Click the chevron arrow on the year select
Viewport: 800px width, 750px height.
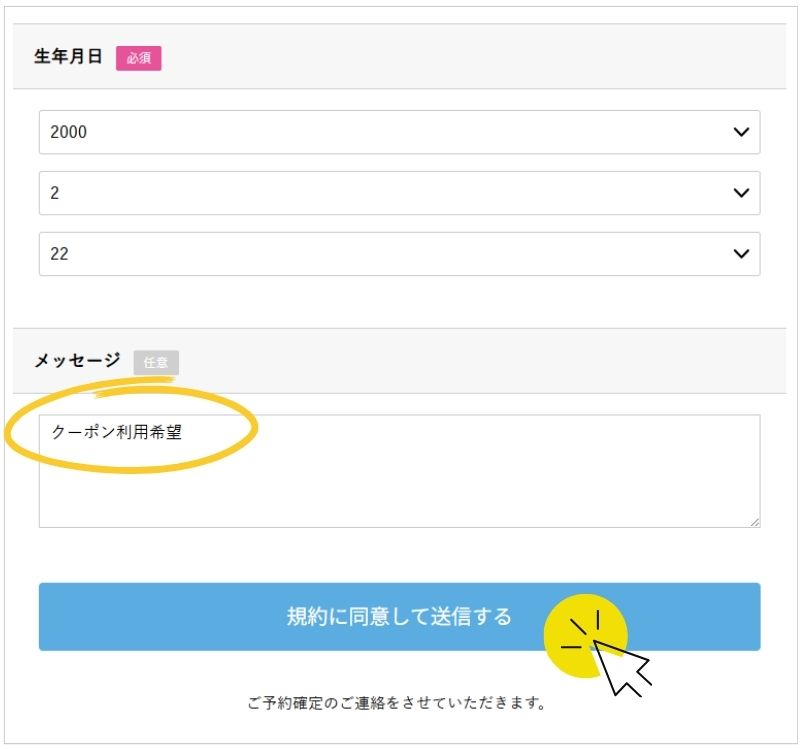(741, 132)
